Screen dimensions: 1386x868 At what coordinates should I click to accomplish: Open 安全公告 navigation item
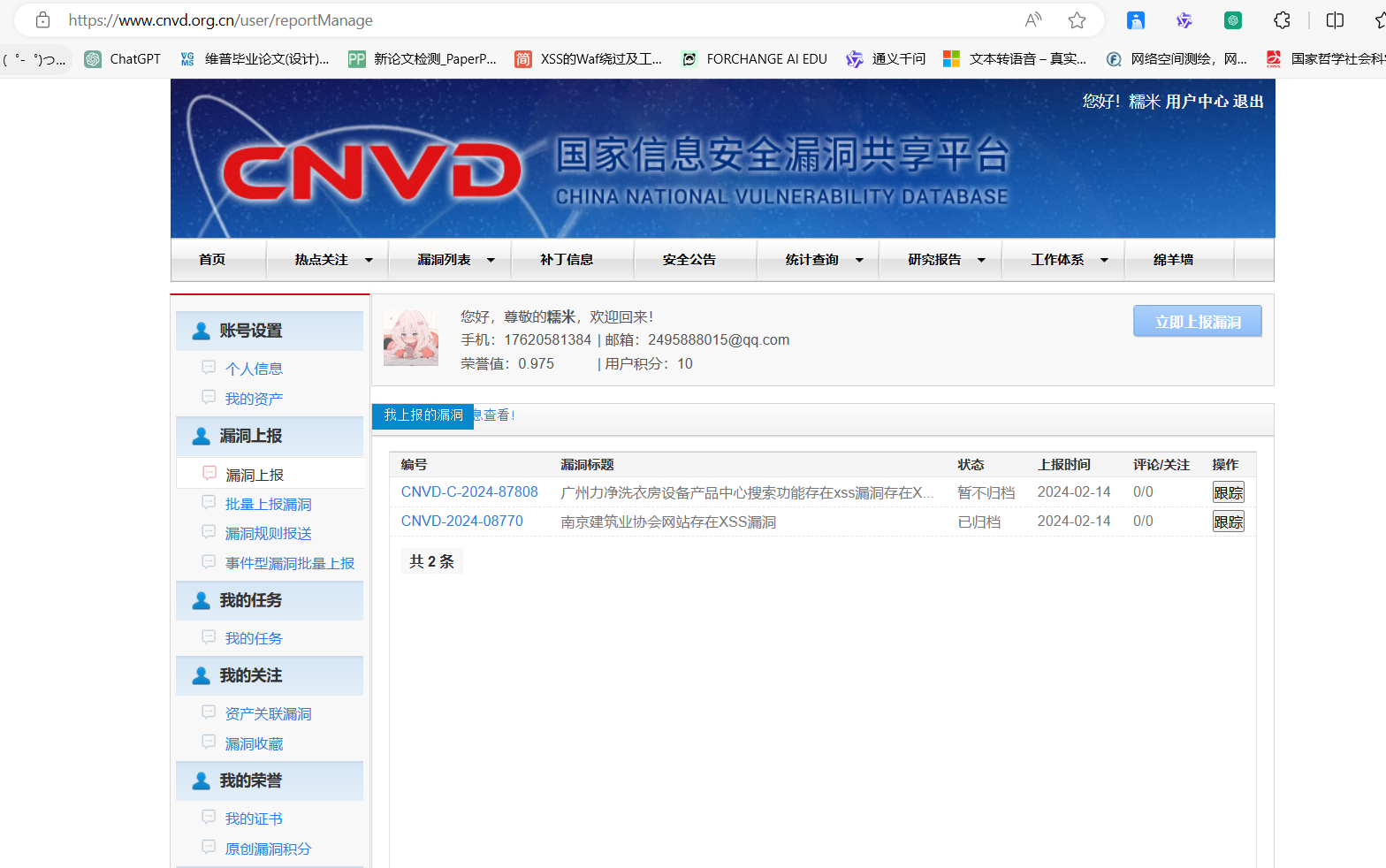689,259
